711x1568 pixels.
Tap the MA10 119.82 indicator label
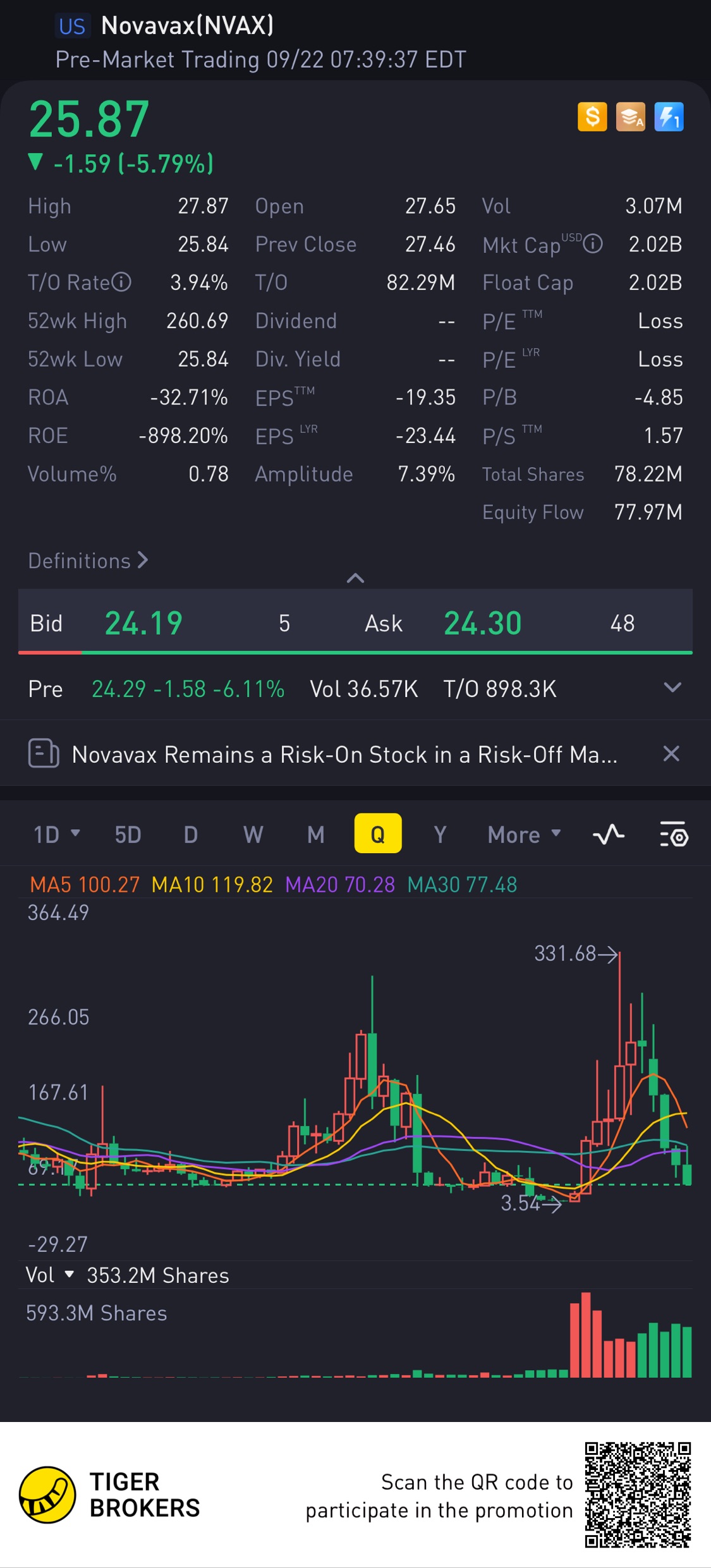212,884
